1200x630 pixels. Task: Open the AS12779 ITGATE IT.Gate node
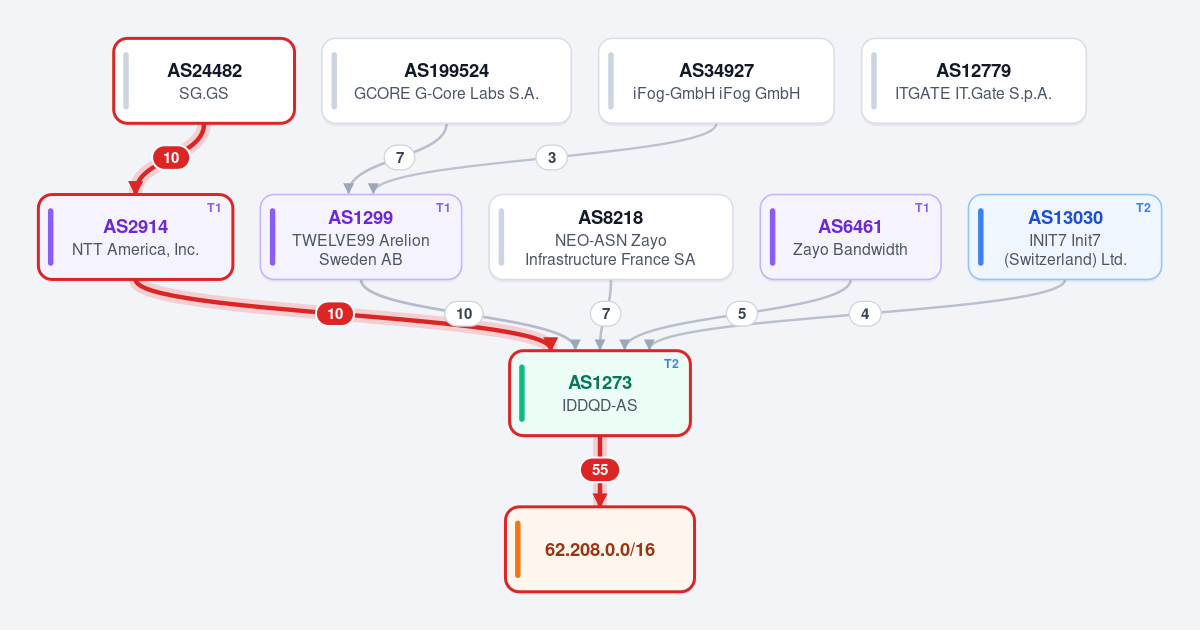[973, 81]
